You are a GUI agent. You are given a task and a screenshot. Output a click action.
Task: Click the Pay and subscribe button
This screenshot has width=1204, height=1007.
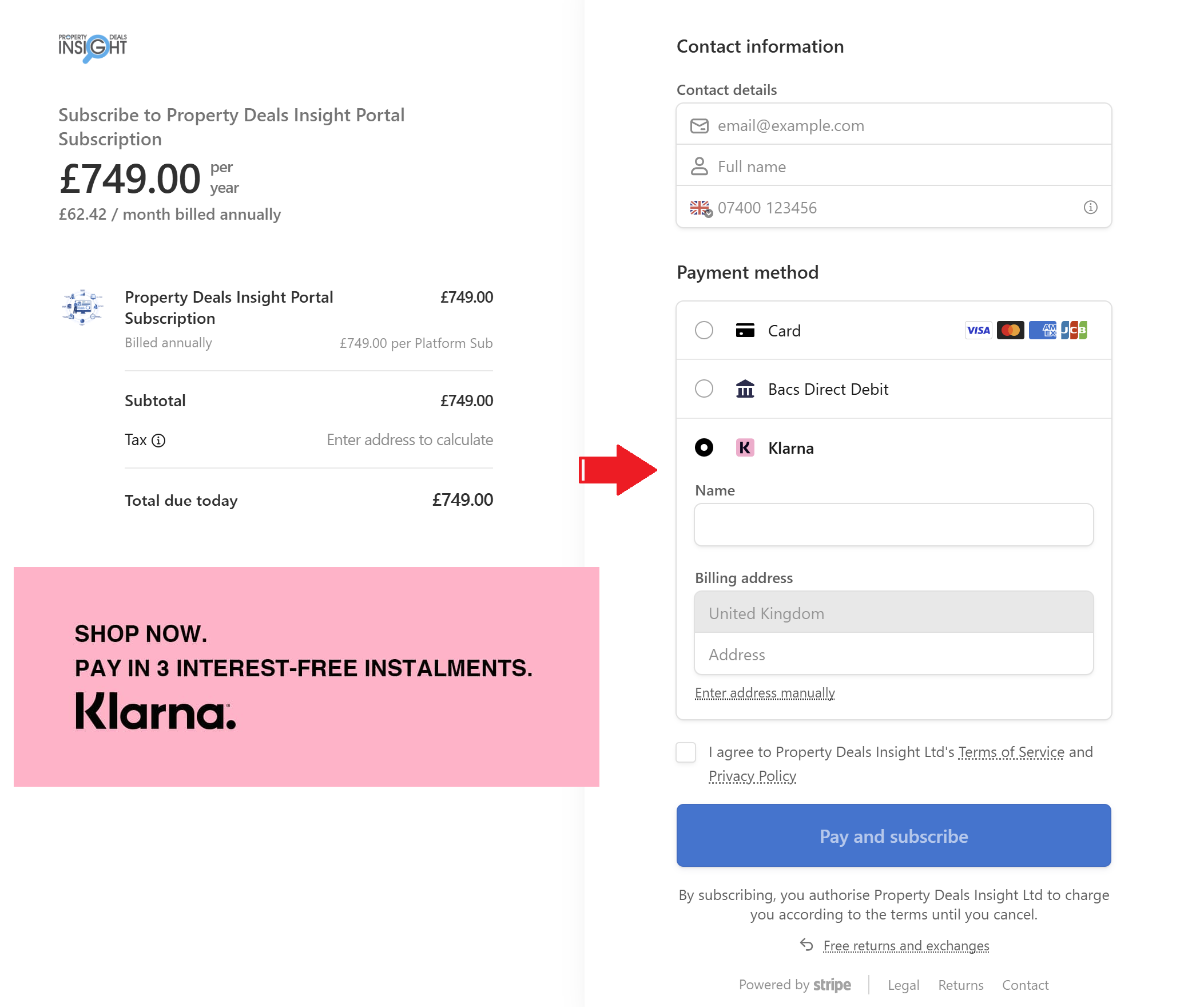[893, 835]
